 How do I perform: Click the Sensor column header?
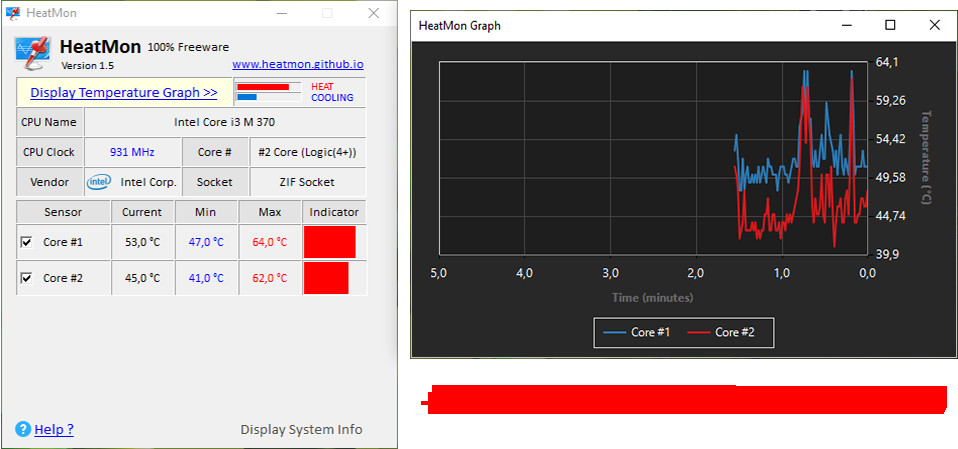[63, 212]
